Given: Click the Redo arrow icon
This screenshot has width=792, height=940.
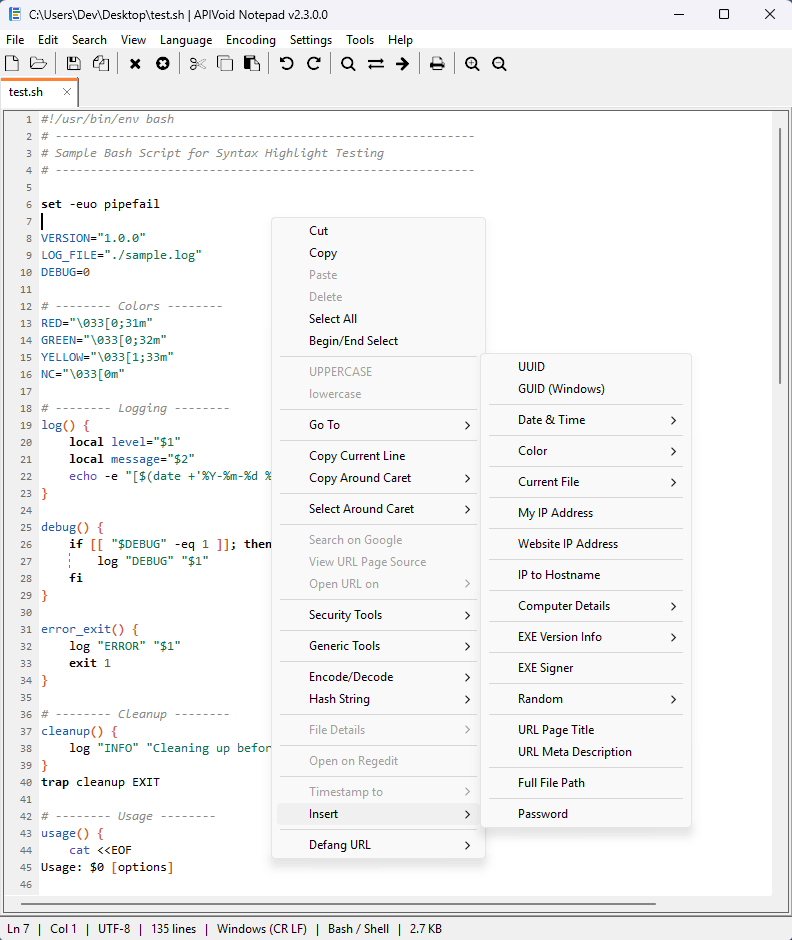Looking at the screenshot, I should (314, 63).
